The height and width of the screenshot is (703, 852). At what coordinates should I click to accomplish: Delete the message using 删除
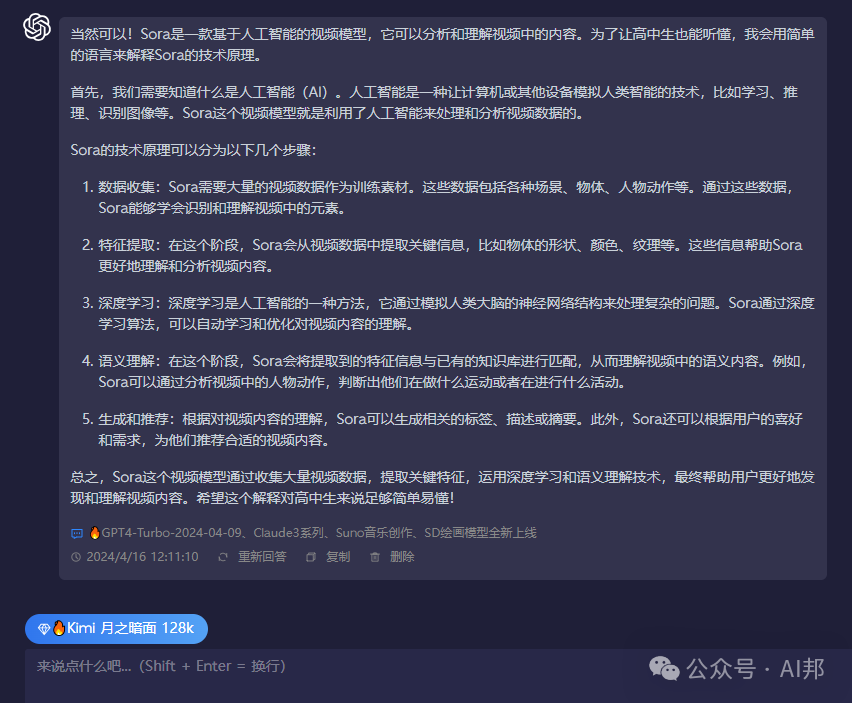click(402, 557)
